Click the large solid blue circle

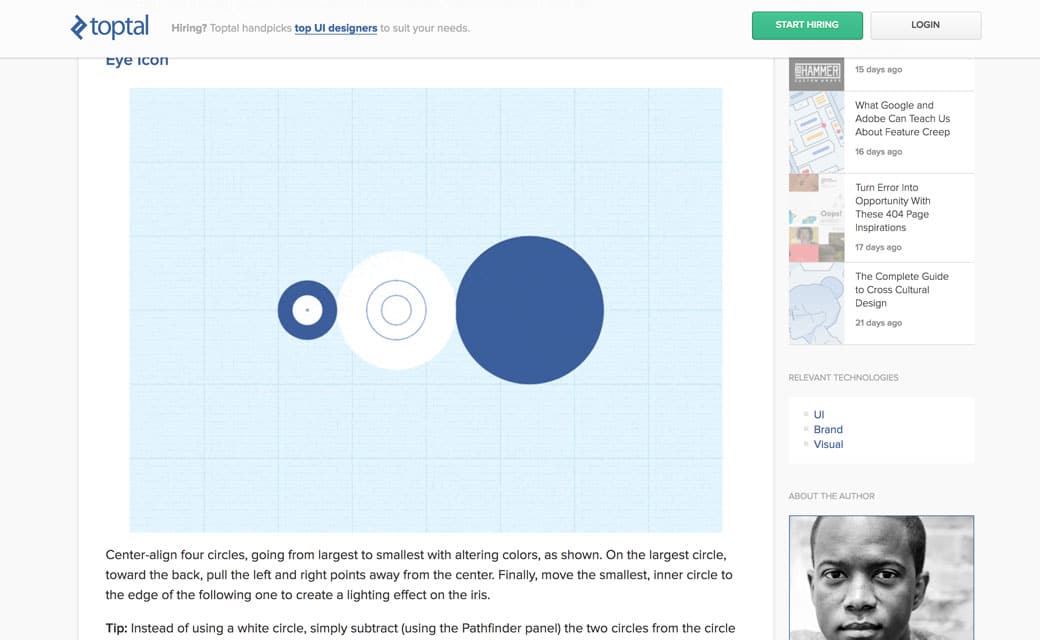coord(530,310)
